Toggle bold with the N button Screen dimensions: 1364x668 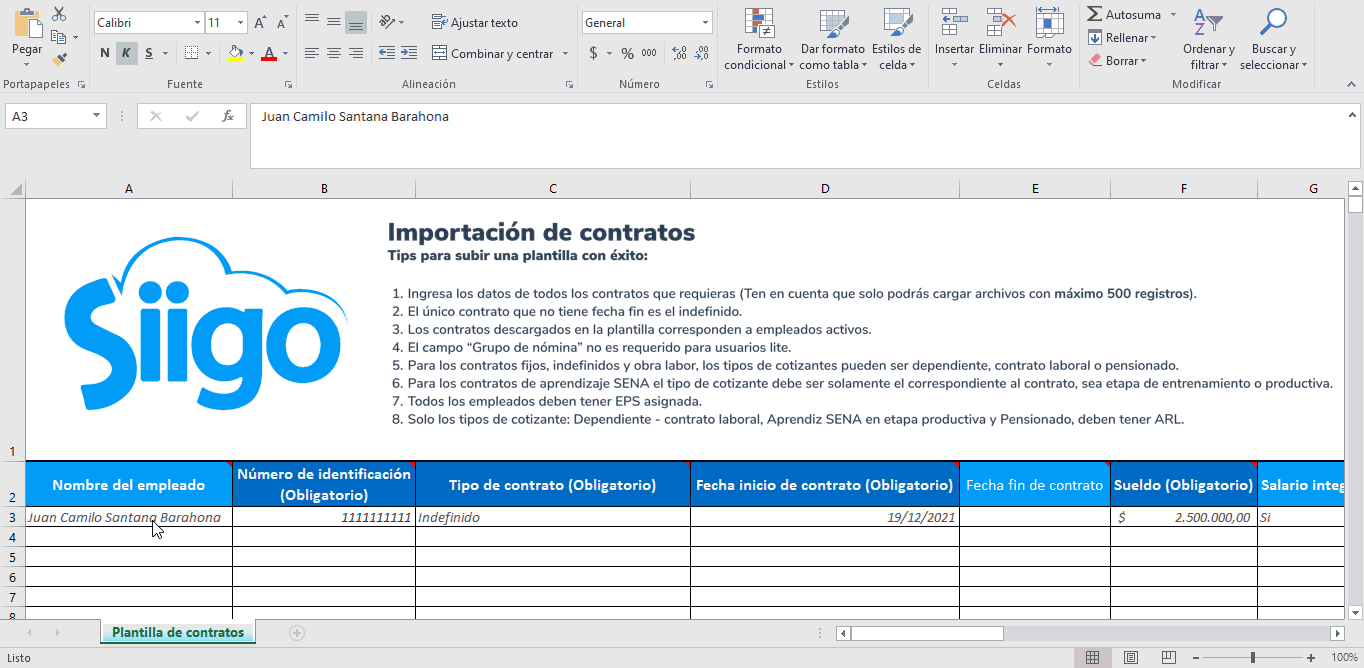pyautogui.click(x=105, y=53)
